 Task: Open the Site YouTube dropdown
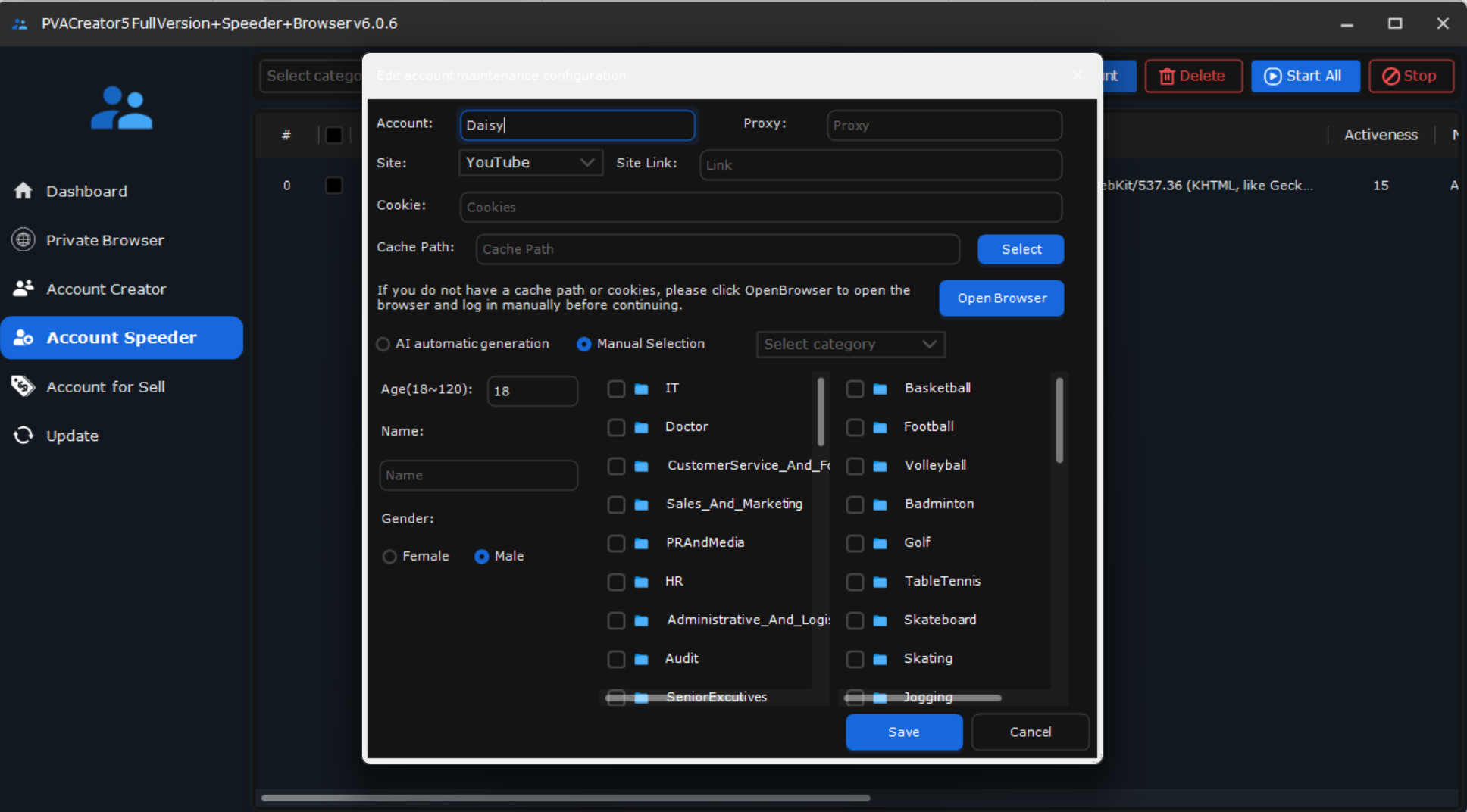pos(530,163)
